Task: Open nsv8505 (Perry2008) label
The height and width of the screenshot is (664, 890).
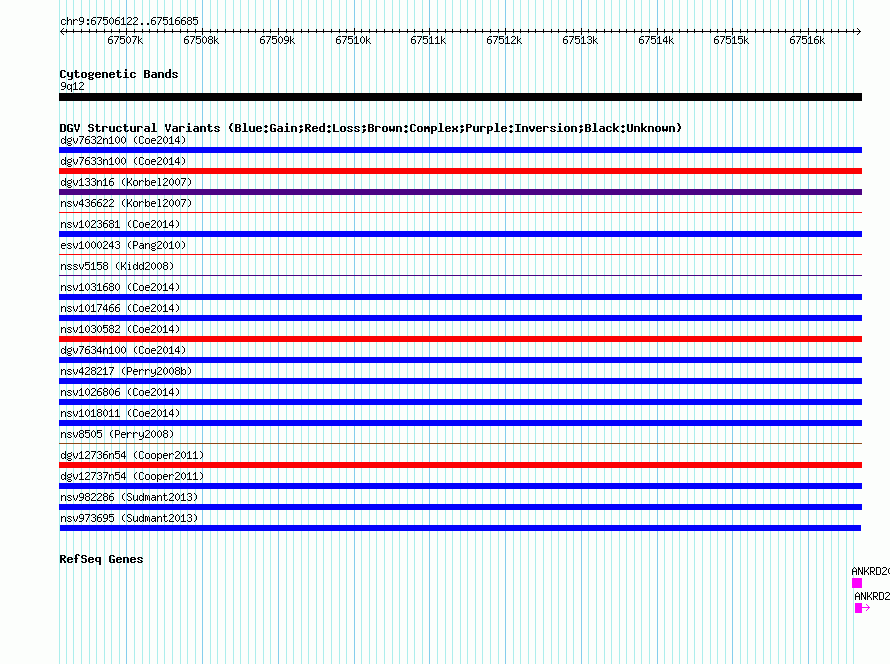Action: (117, 434)
